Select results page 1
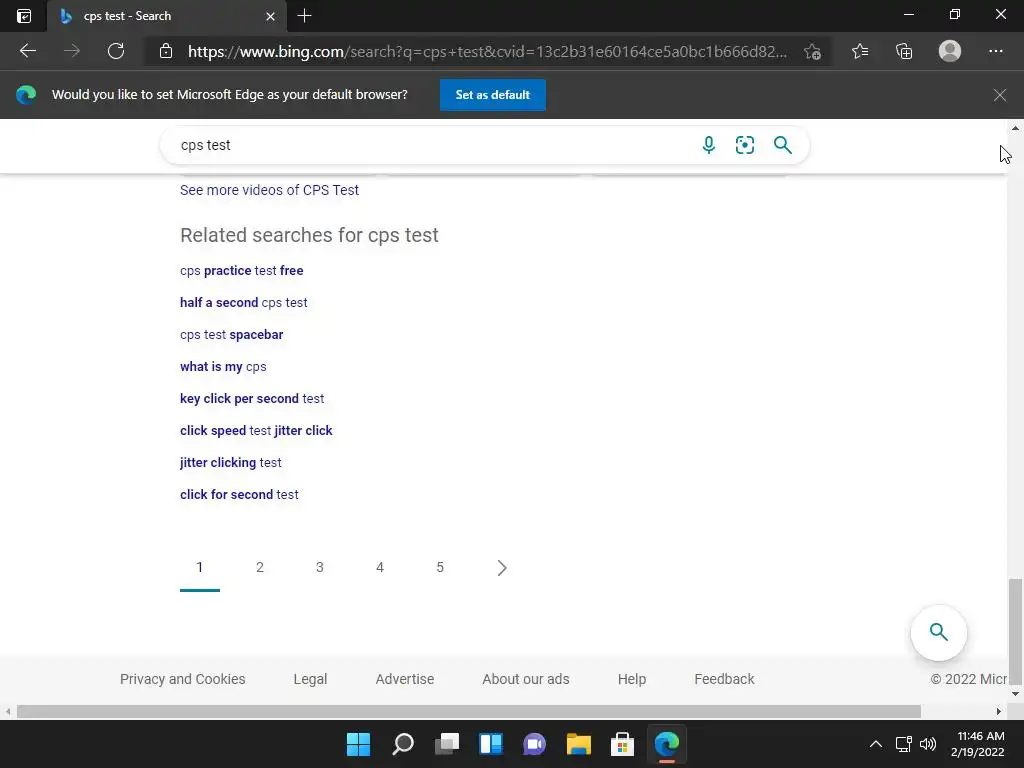 [x=200, y=568]
